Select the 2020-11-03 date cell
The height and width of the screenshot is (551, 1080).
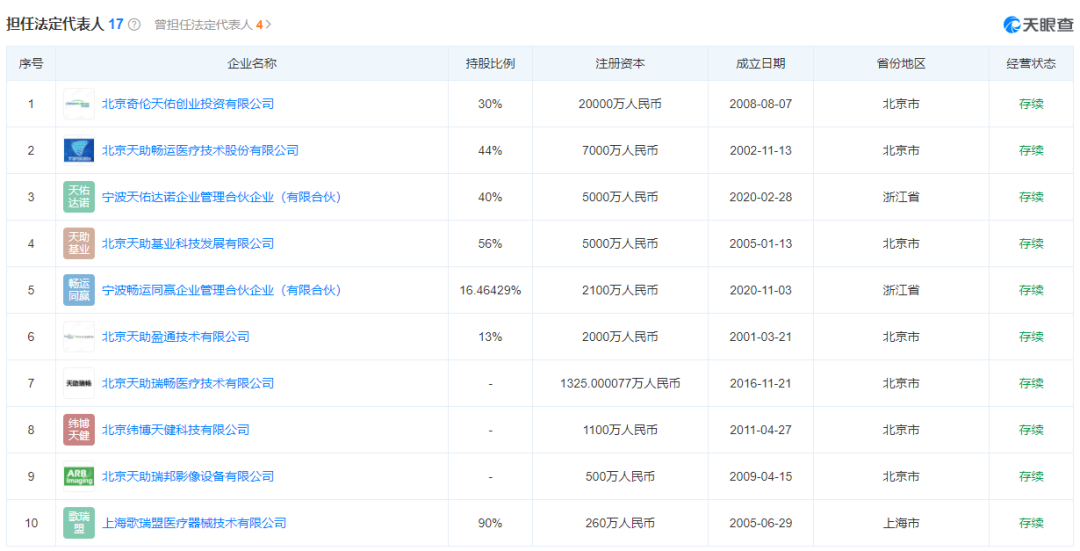tap(760, 290)
